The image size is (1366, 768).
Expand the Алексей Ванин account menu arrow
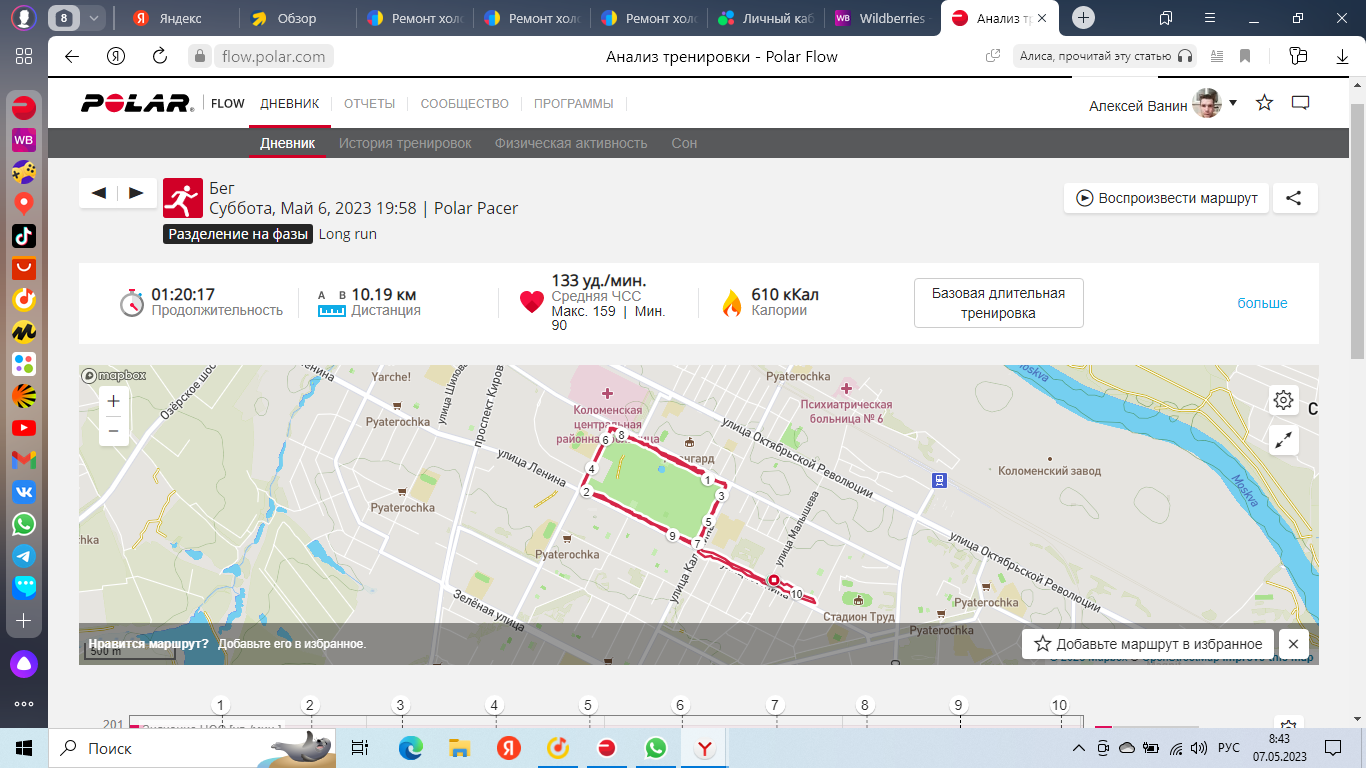(1233, 102)
